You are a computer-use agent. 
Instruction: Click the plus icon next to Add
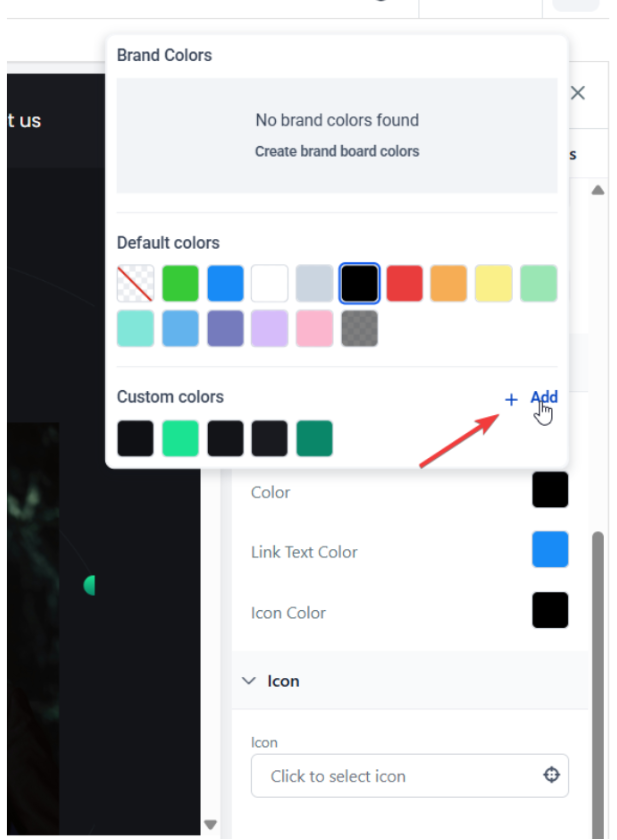(511, 400)
